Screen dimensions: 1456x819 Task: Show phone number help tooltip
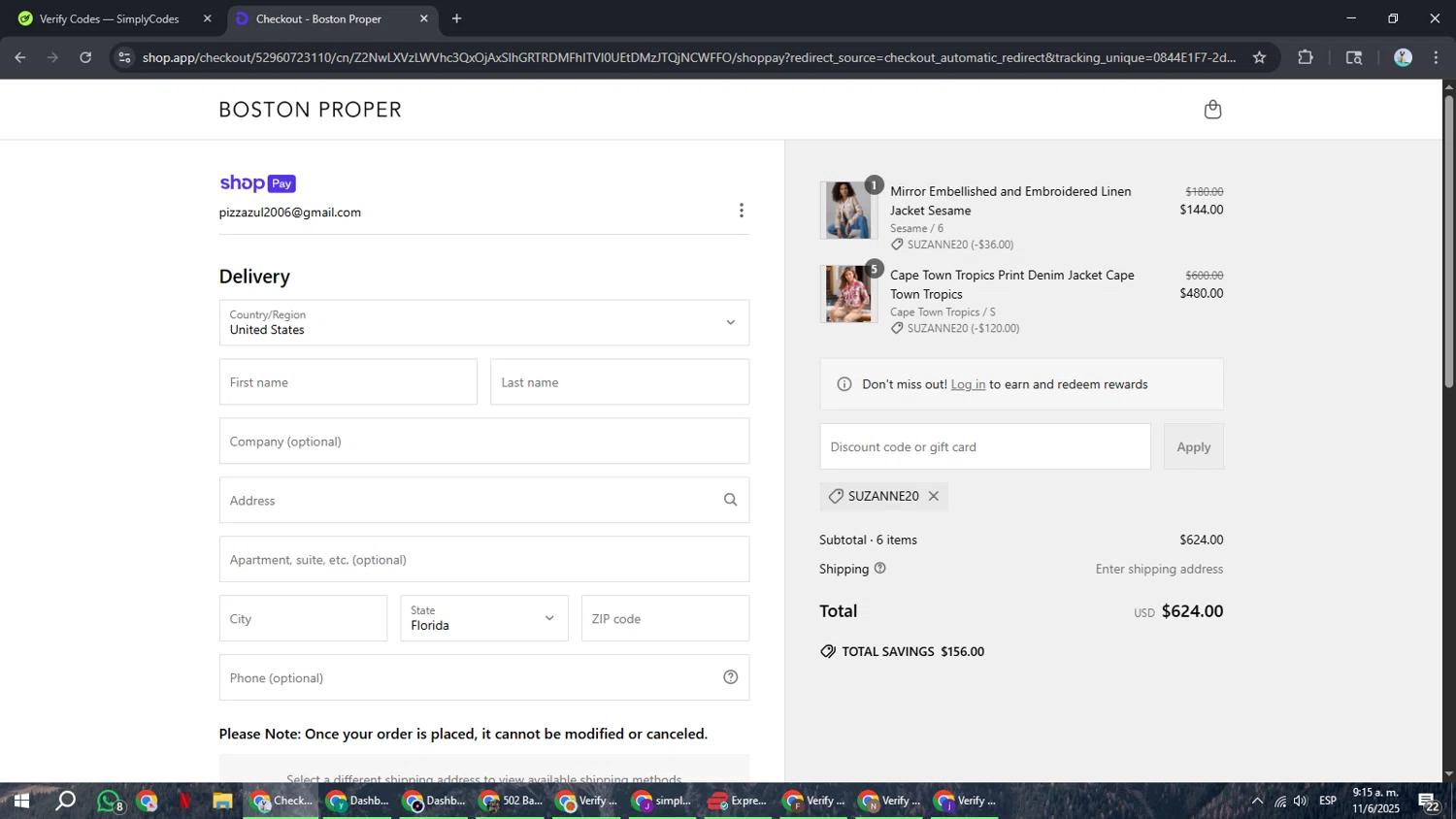(x=731, y=677)
